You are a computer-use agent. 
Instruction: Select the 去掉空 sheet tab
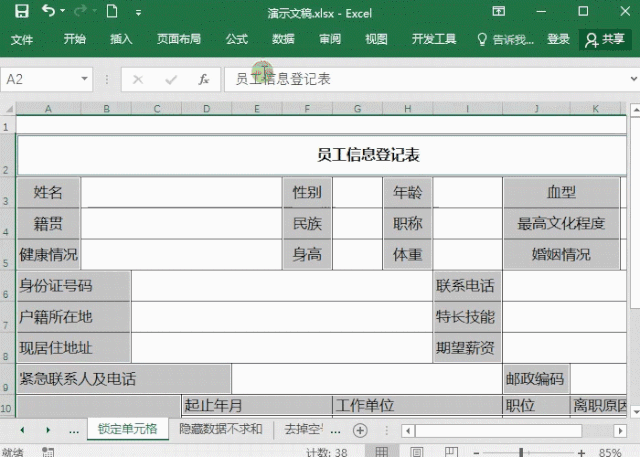click(304, 429)
